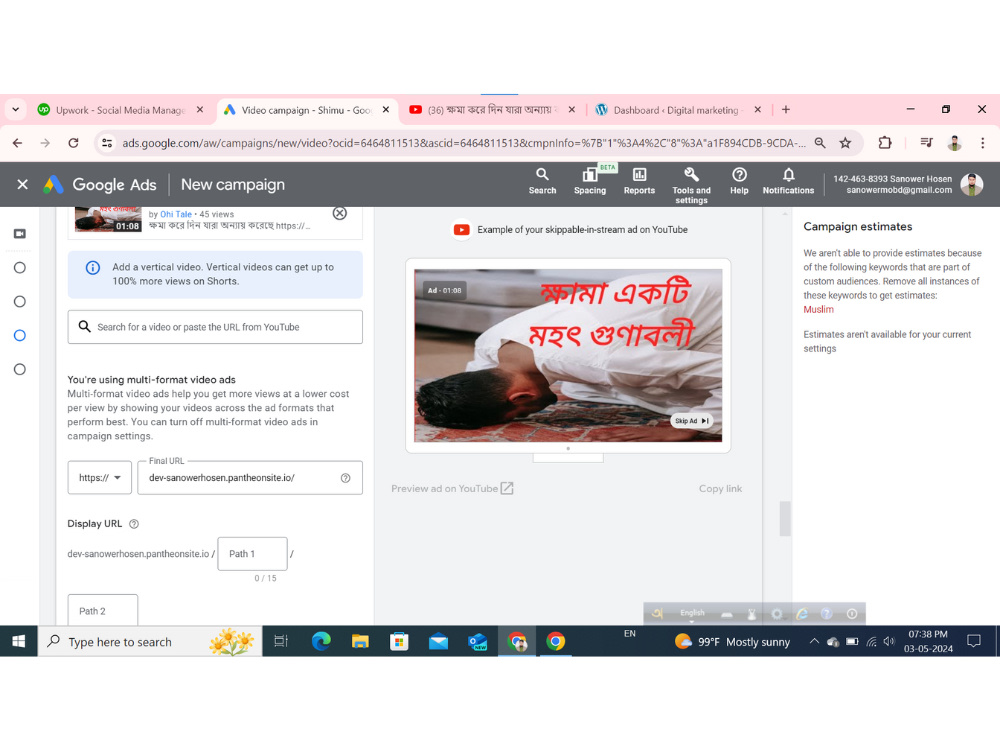The height and width of the screenshot is (750, 1000).
Task: Remove the selected Ohi Tale video
Action: coord(340,213)
